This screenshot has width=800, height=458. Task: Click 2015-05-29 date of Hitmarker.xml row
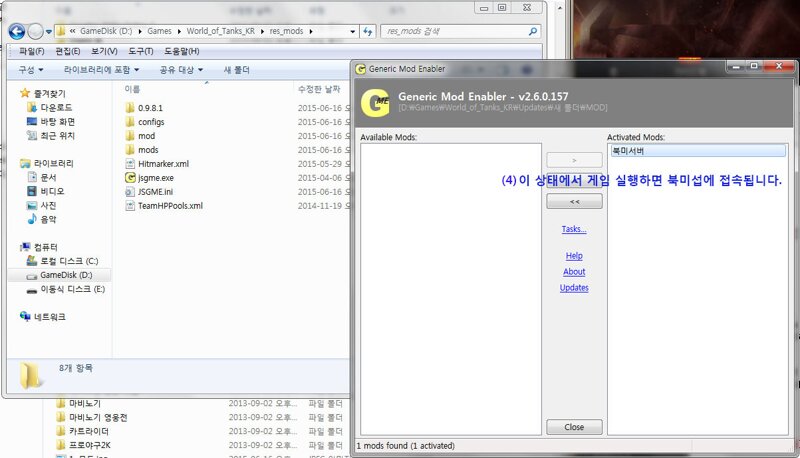(323, 164)
